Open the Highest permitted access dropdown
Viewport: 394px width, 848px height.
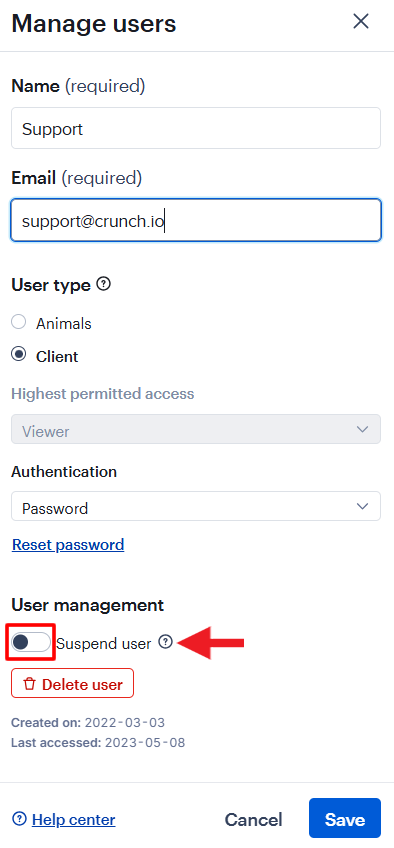[x=196, y=429]
